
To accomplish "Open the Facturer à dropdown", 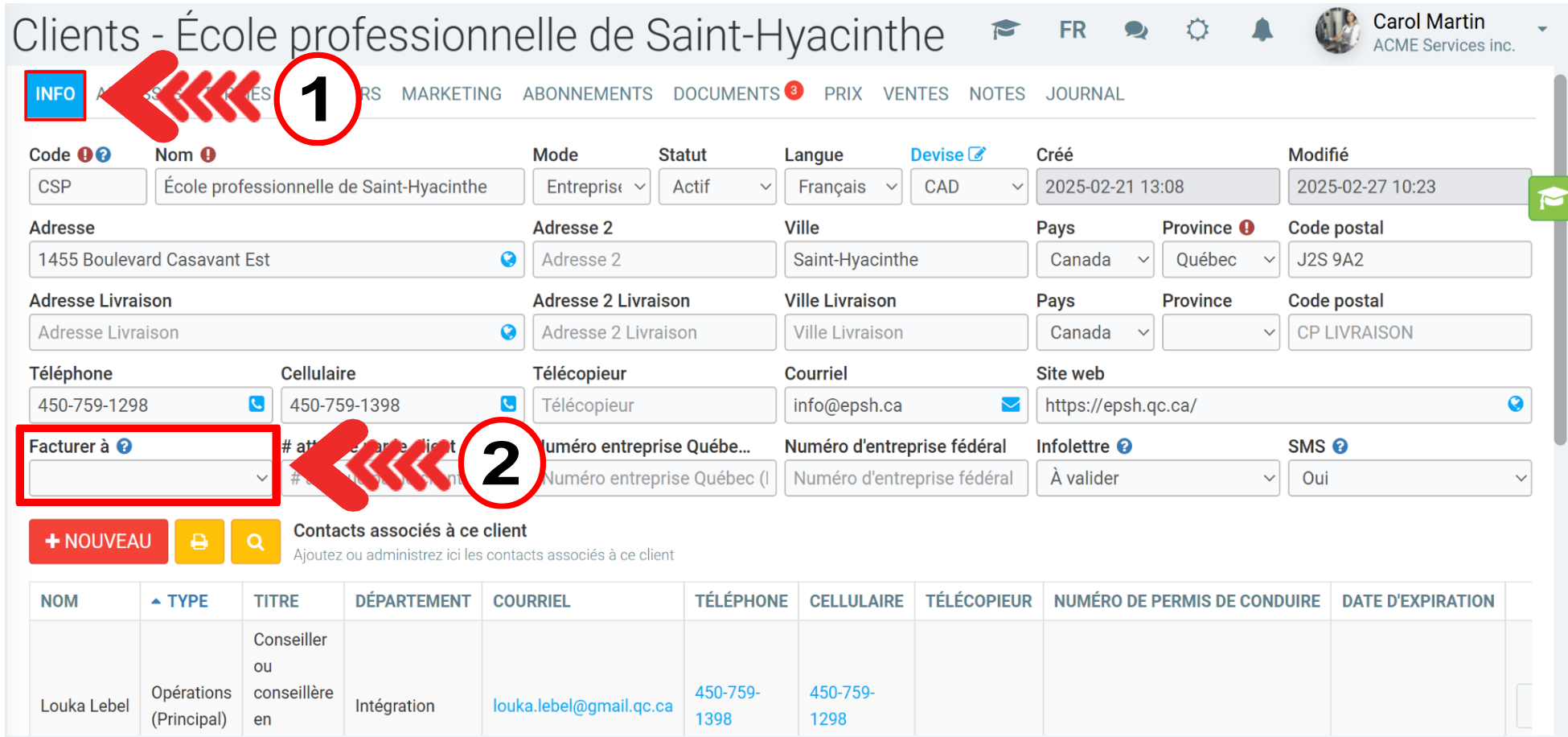I will [150, 478].
